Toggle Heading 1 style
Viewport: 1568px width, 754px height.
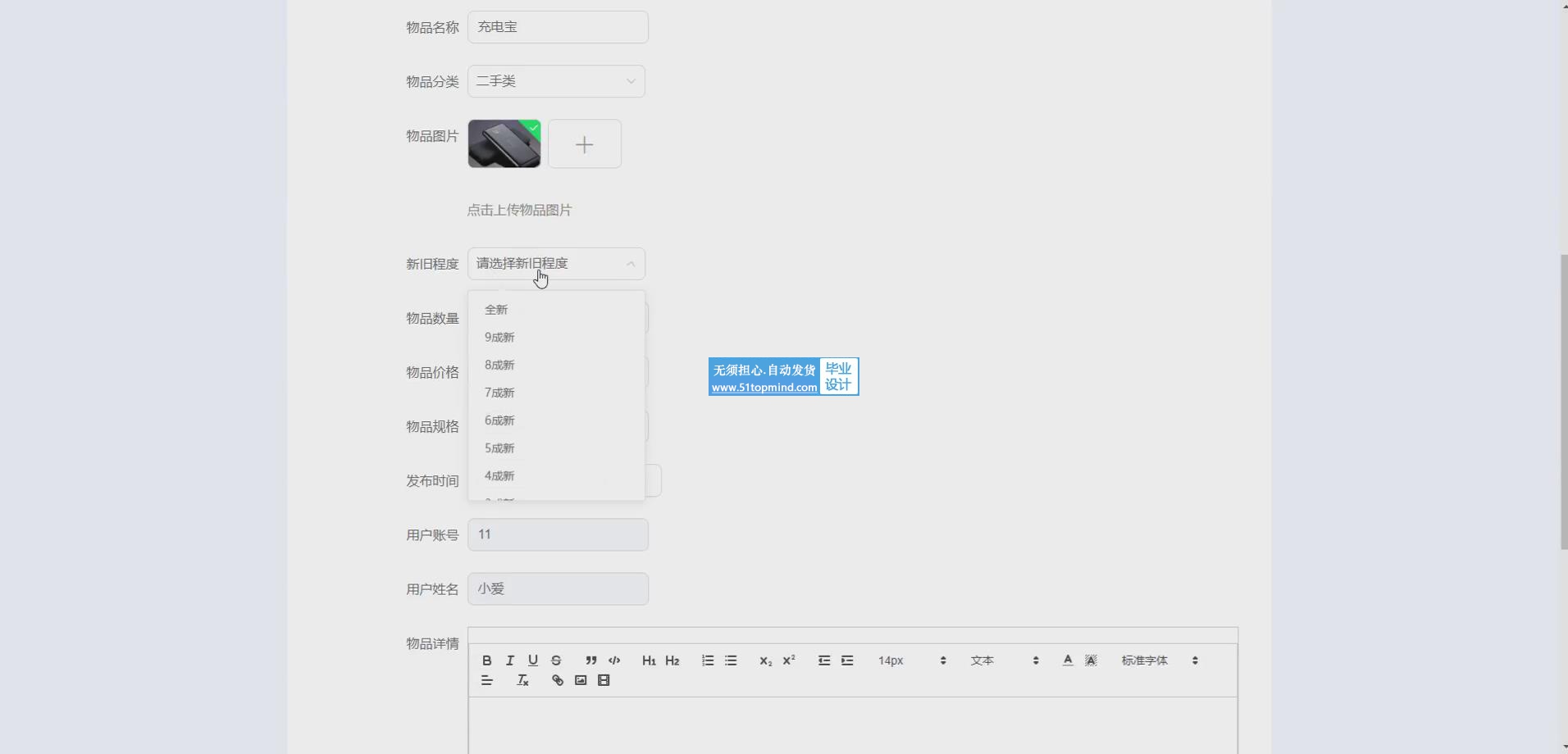[x=649, y=661]
